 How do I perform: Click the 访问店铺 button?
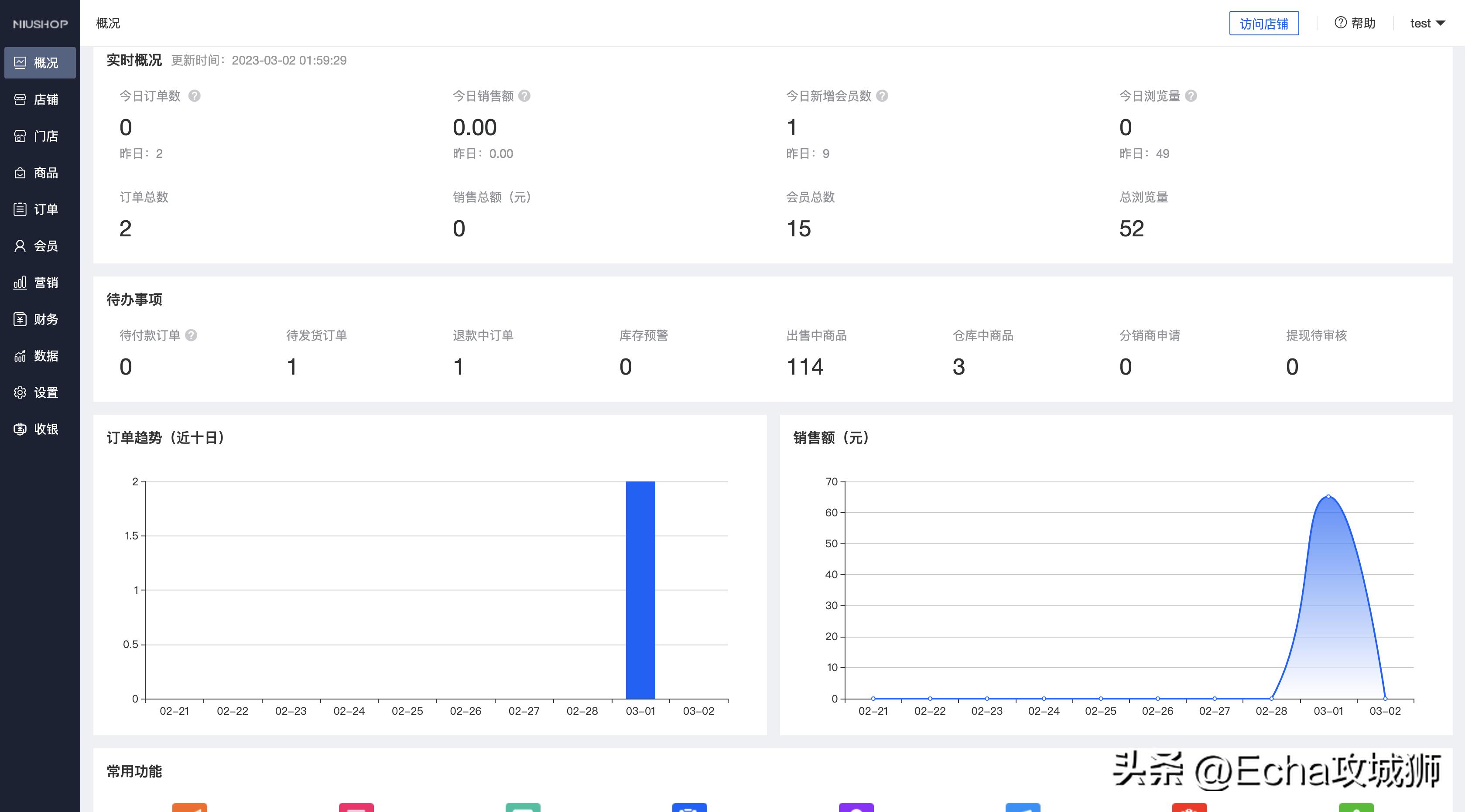point(1264,23)
